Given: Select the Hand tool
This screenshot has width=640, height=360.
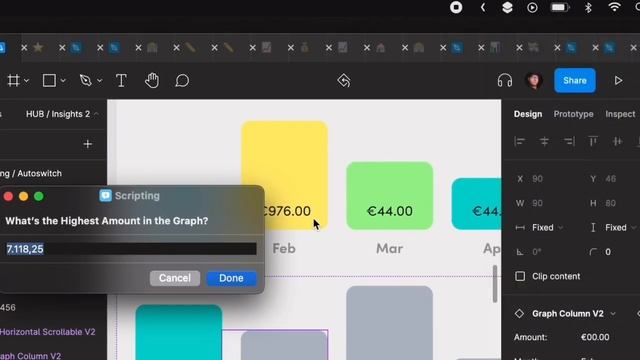Looking at the screenshot, I should tap(152, 80).
